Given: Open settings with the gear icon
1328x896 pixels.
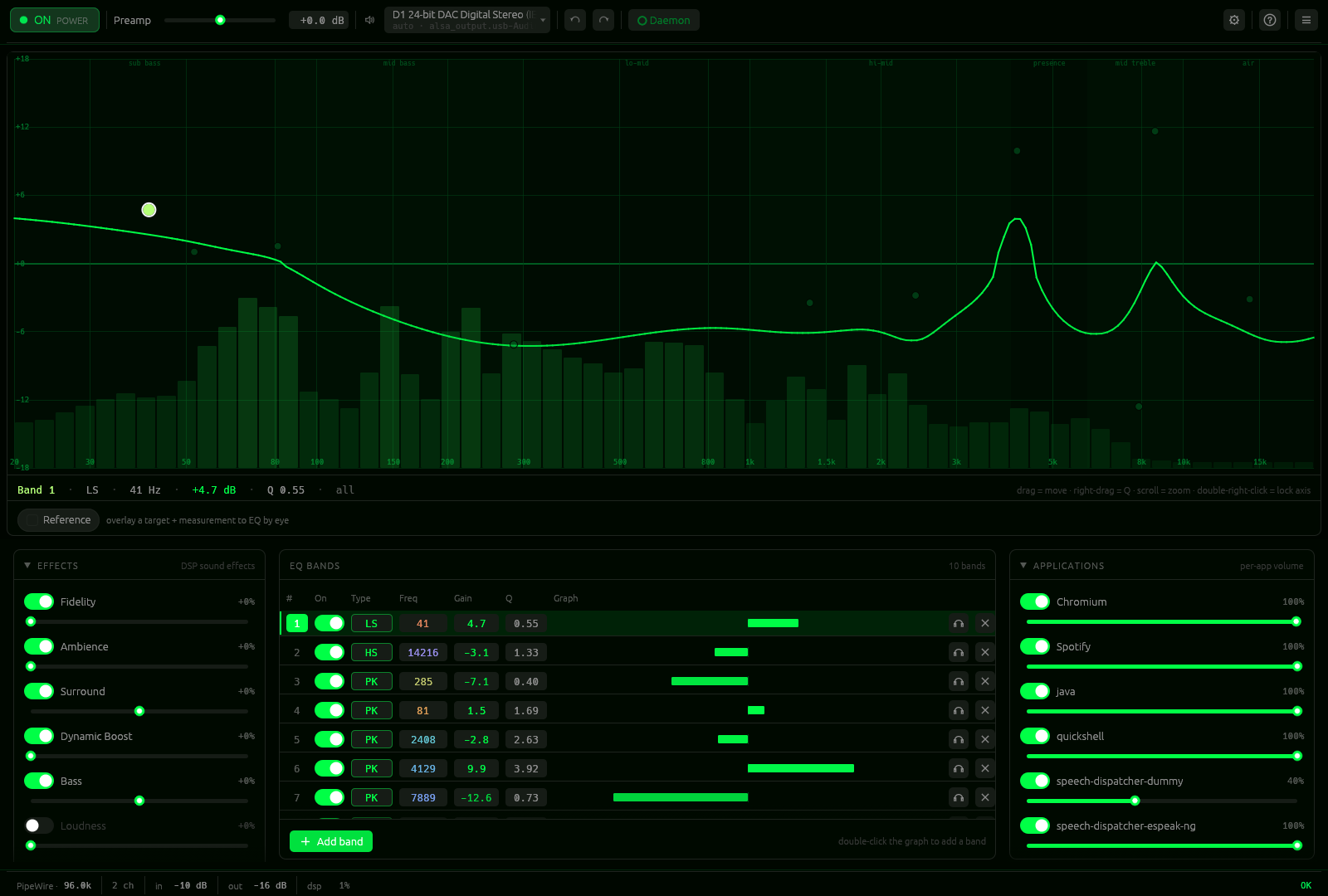Looking at the screenshot, I should pyautogui.click(x=1234, y=20).
